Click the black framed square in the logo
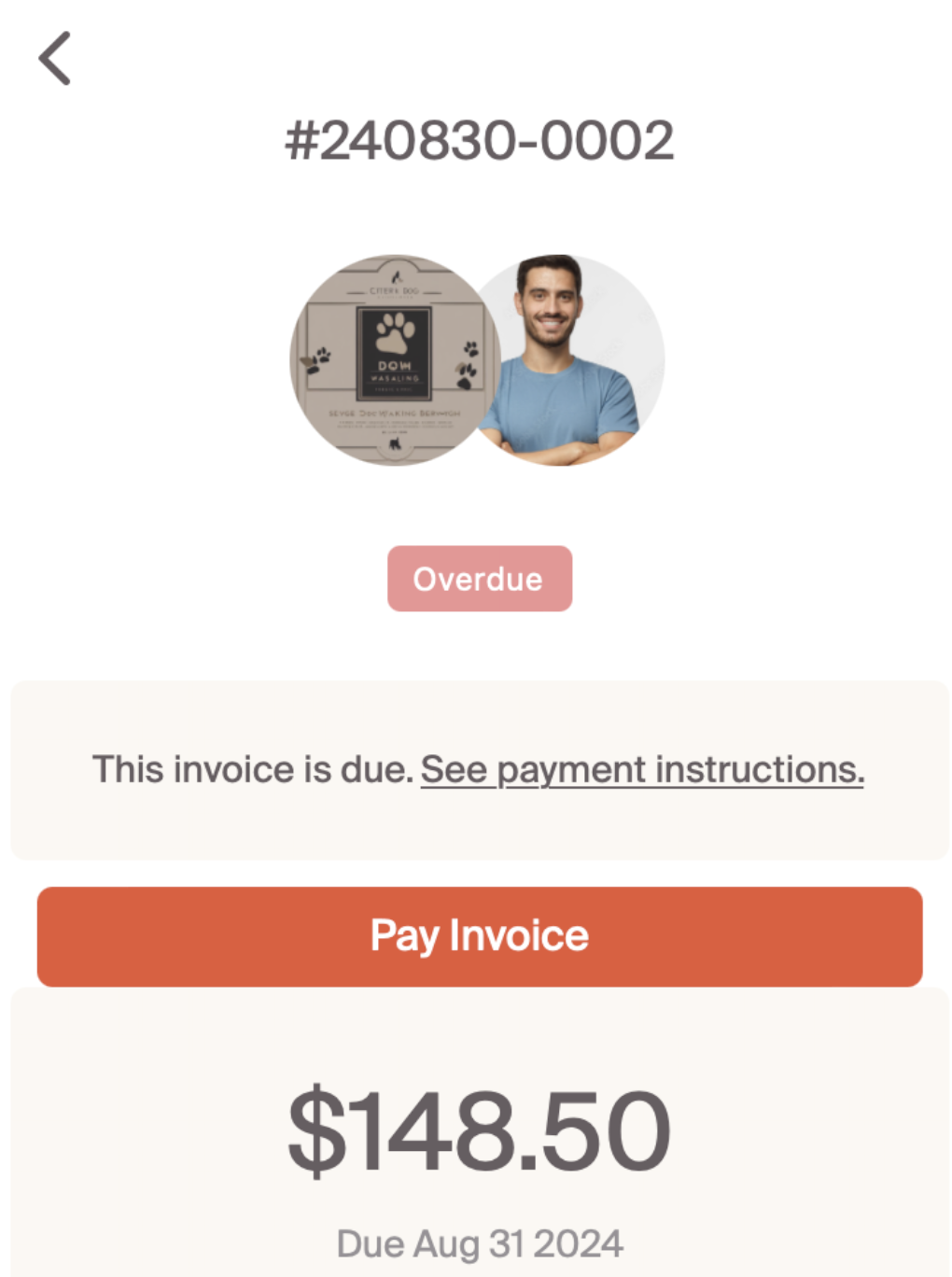Image resolution: width=952 pixels, height=1277 pixels. (x=395, y=353)
